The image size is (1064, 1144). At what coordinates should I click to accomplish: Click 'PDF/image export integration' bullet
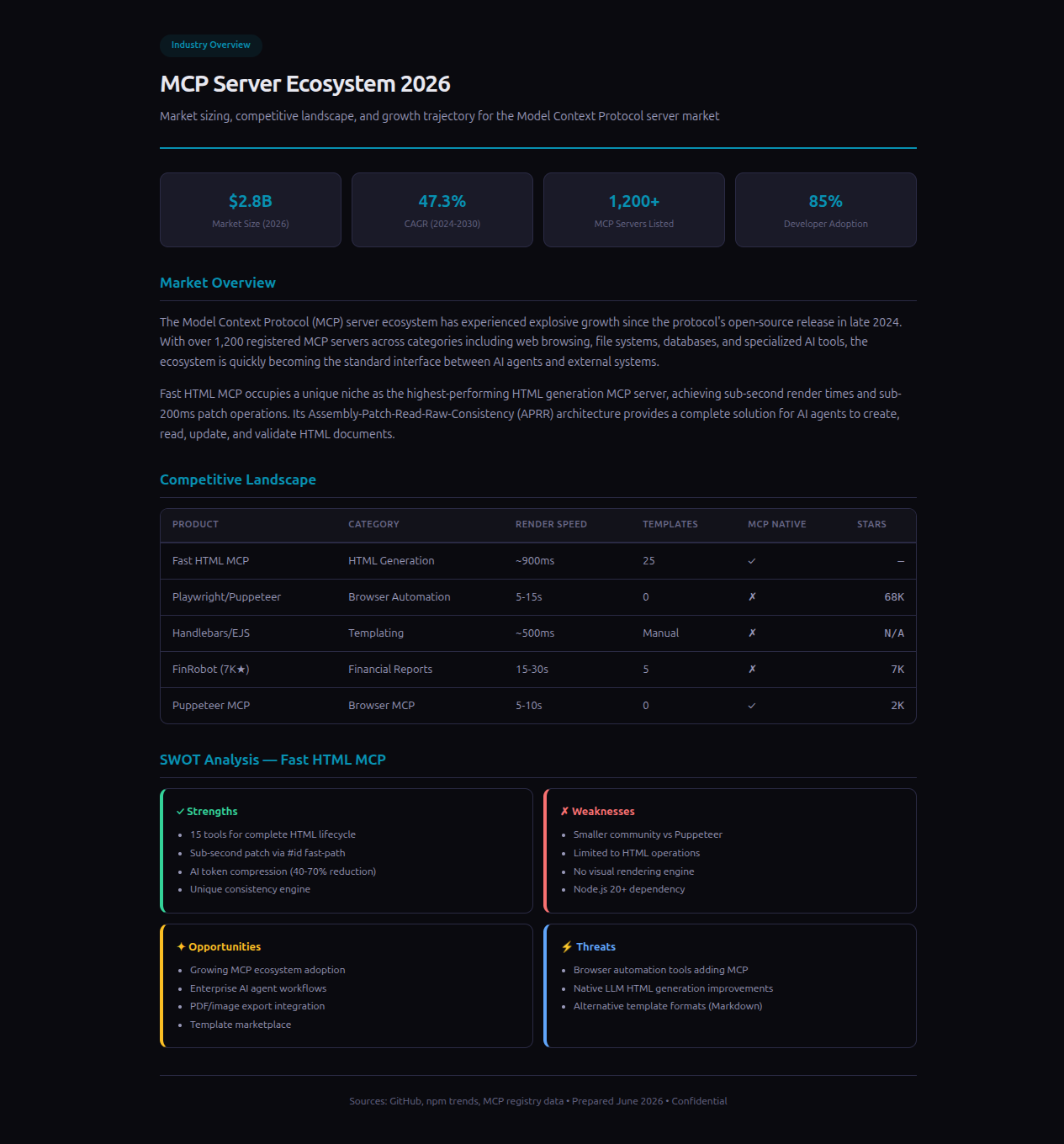point(257,1007)
